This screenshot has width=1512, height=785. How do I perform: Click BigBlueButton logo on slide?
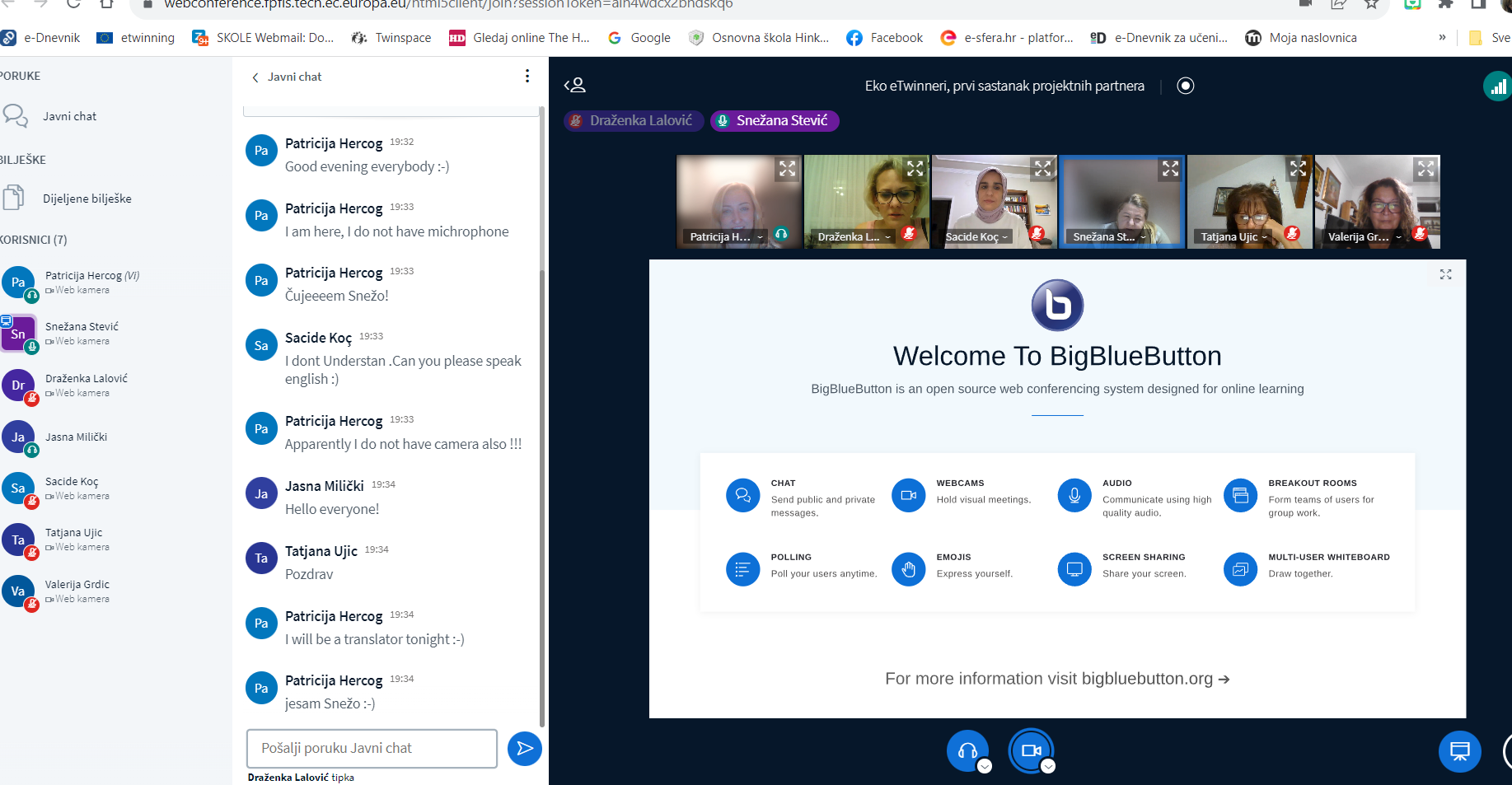[1057, 305]
